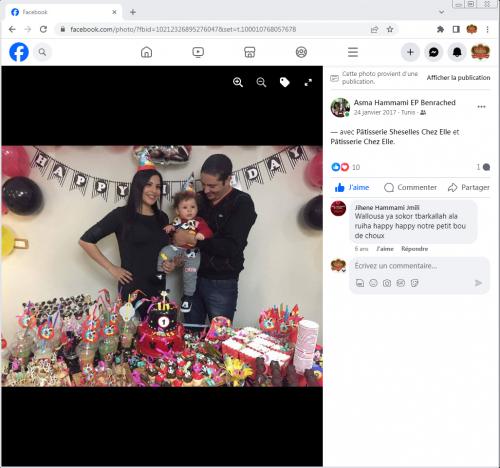The image size is (500, 468).
Task: Open the Watch video tab
Action: point(198,52)
